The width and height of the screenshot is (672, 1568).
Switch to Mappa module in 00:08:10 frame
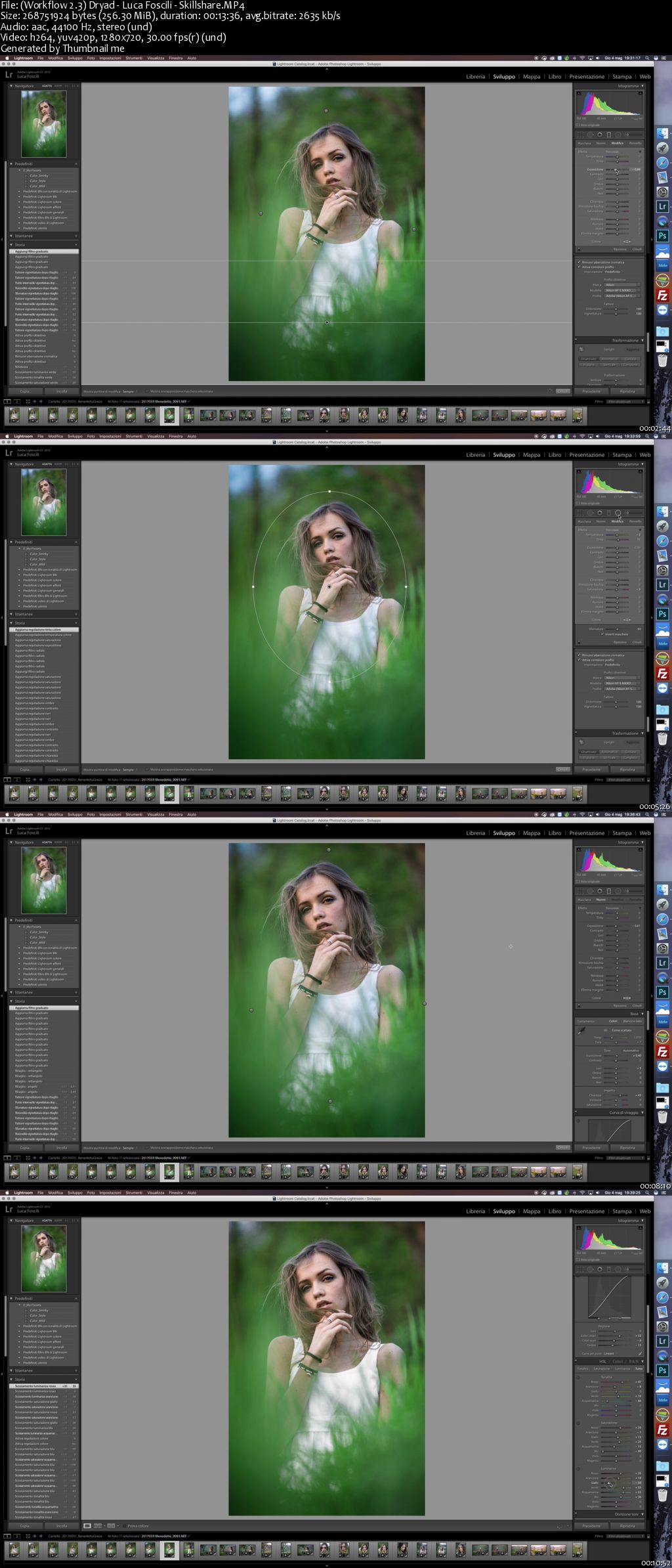532,833
